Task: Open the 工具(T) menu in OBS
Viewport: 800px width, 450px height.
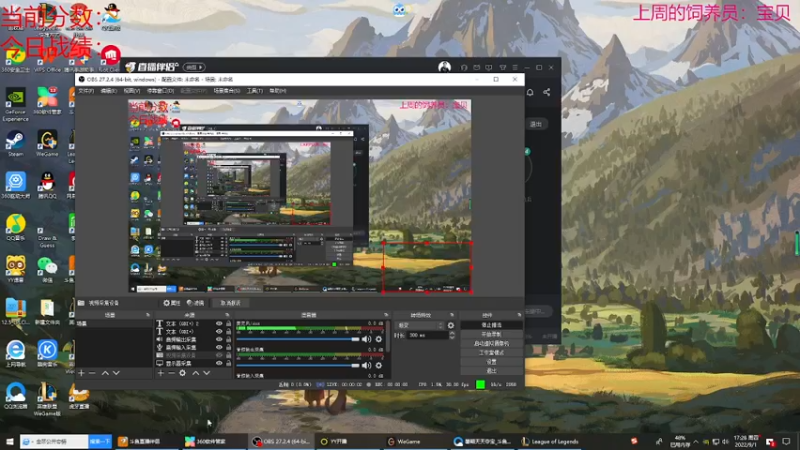Action: [255, 91]
